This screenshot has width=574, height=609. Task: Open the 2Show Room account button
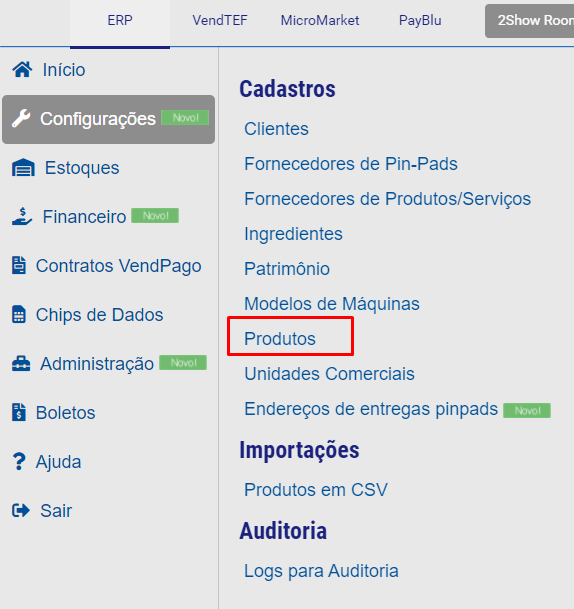tap(529, 21)
